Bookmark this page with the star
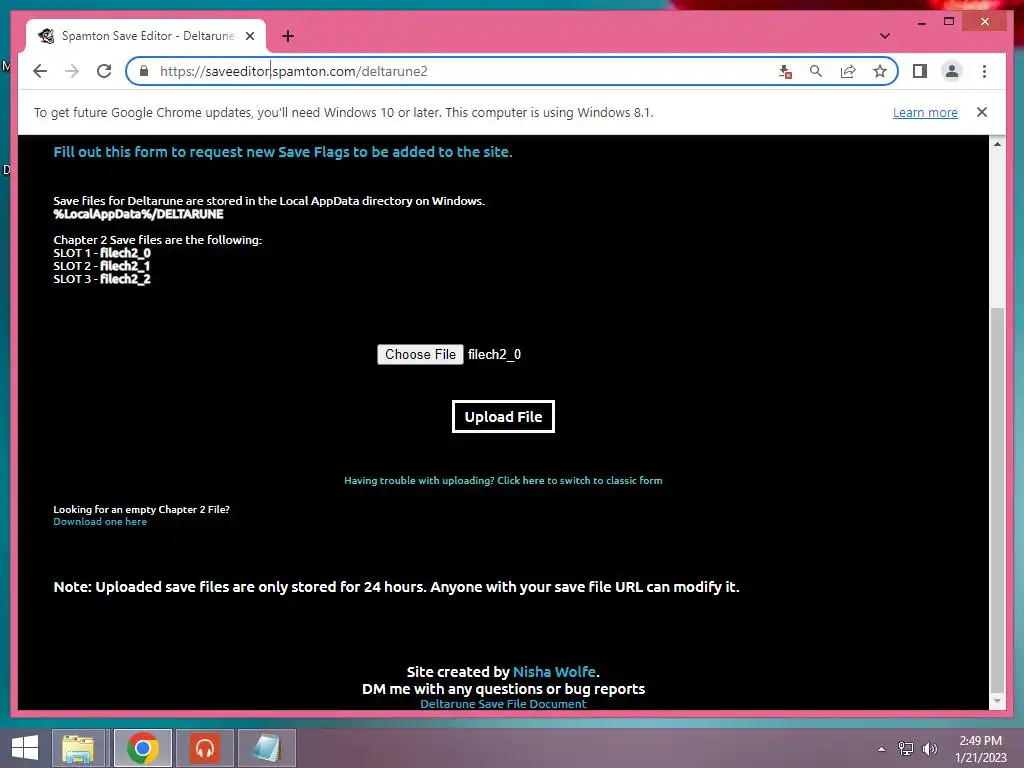The width and height of the screenshot is (1024, 768). click(880, 71)
